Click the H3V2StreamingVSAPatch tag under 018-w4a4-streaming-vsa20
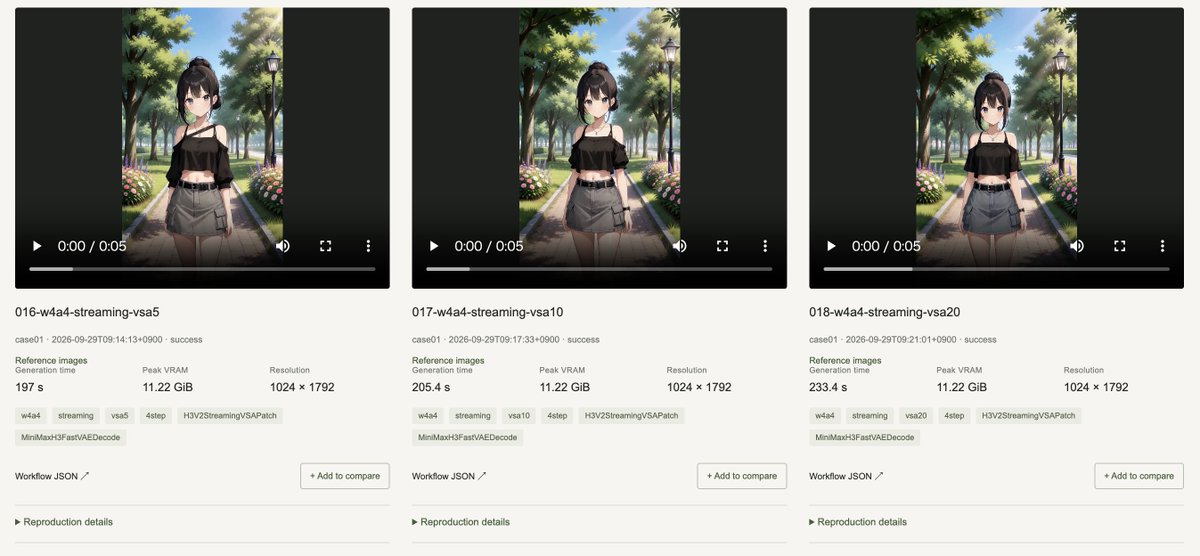The image size is (1200, 556). click(1029, 415)
